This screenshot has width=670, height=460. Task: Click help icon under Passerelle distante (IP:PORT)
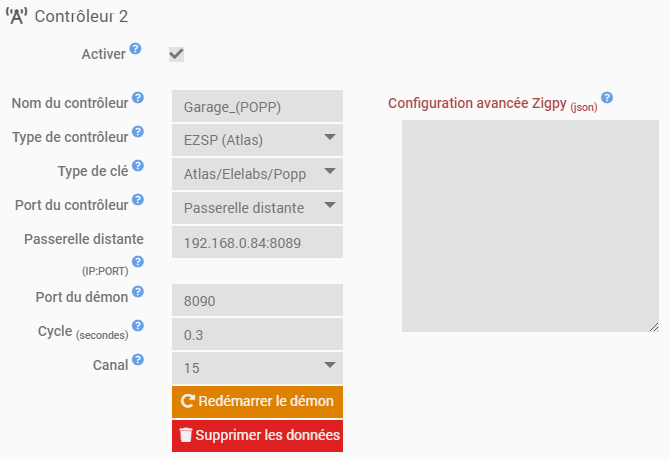(138, 262)
